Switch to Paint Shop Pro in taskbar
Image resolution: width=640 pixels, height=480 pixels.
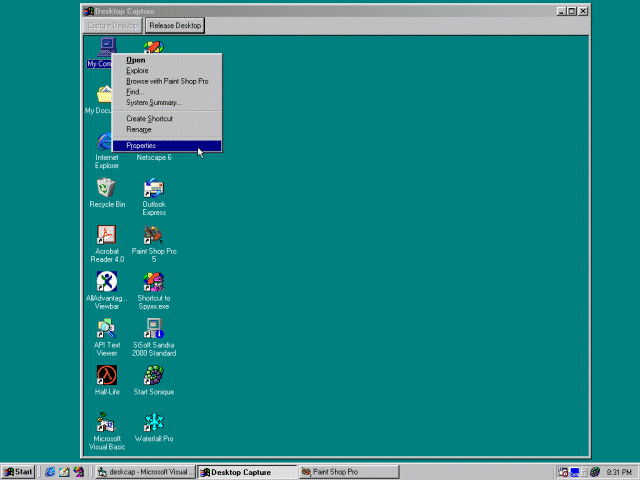tap(348, 472)
